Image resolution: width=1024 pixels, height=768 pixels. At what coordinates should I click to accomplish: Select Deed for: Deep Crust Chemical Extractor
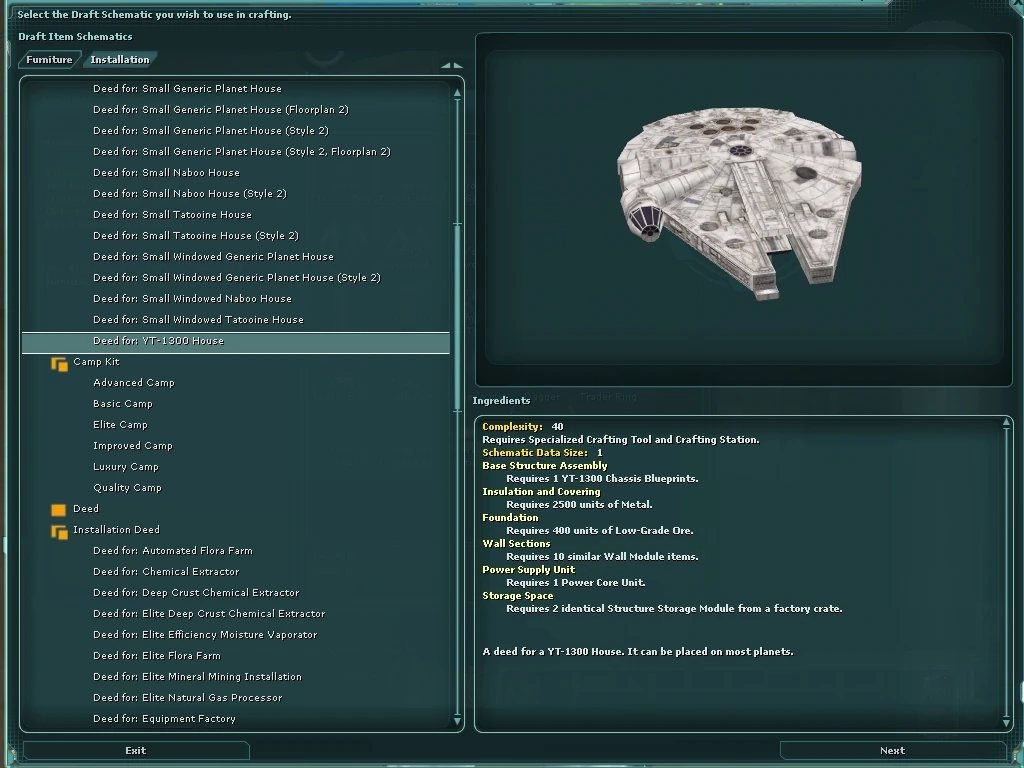tap(196, 592)
